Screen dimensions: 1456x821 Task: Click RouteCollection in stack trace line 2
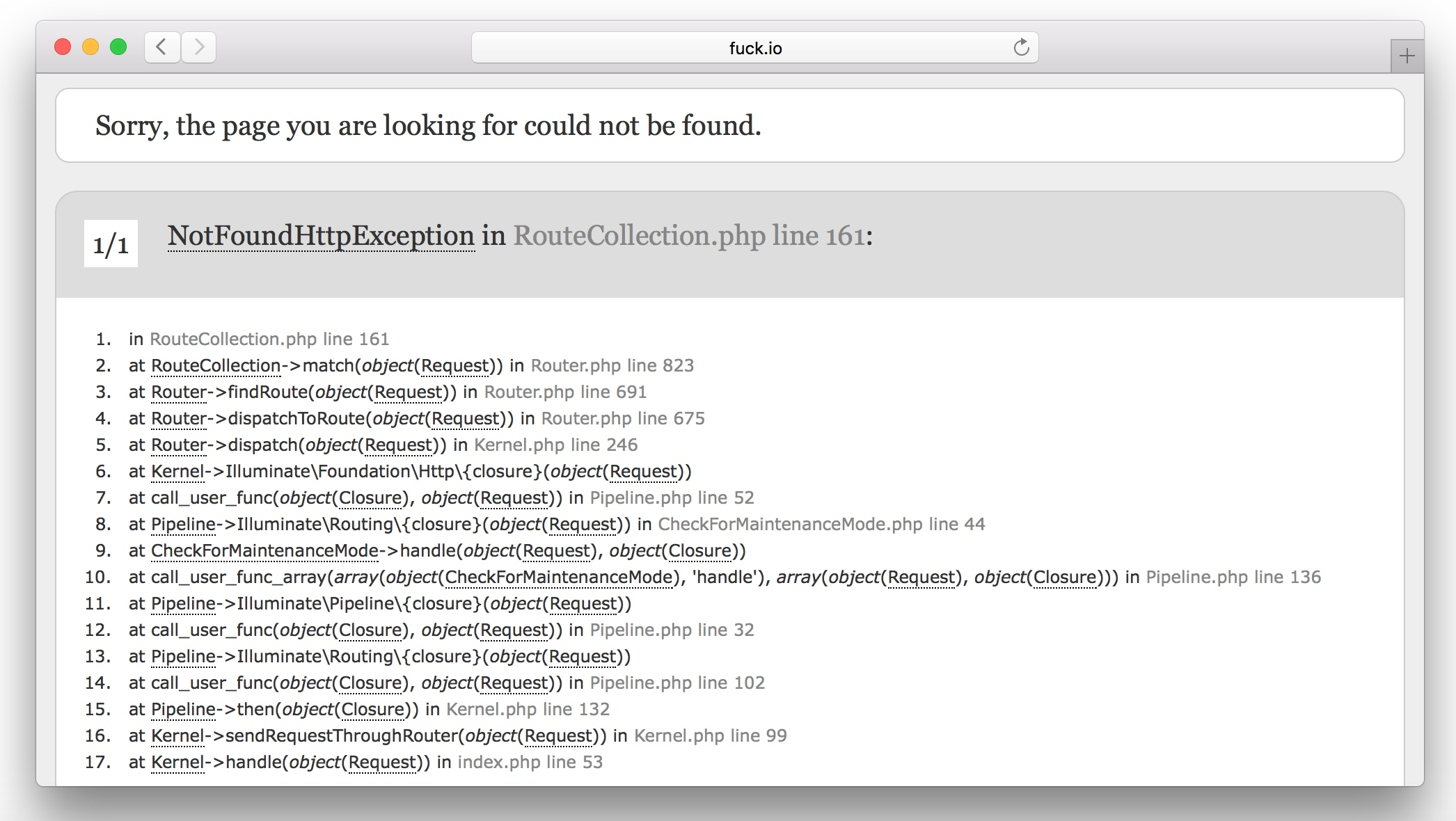pyautogui.click(x=216, y=366)
